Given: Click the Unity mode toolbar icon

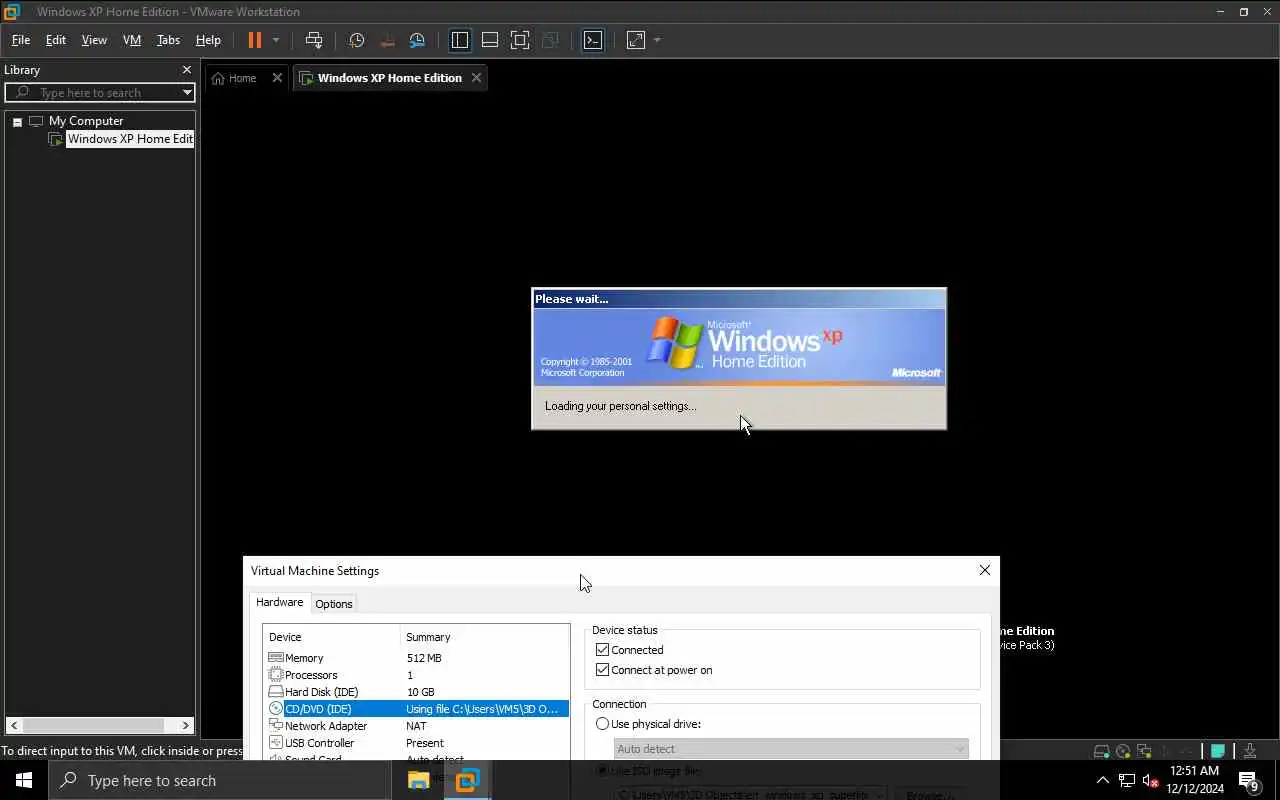Looking at the screenshot, I should pos(550,40).
